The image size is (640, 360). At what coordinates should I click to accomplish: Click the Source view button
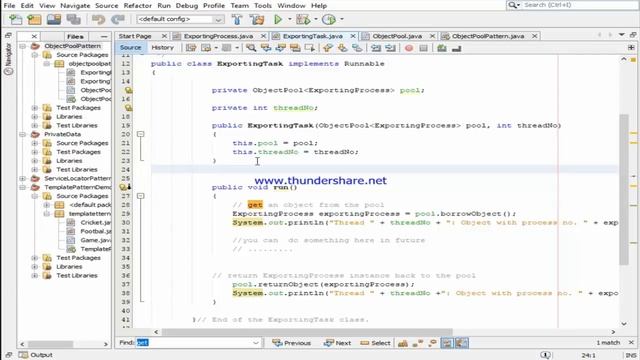(x=130, y=48)
